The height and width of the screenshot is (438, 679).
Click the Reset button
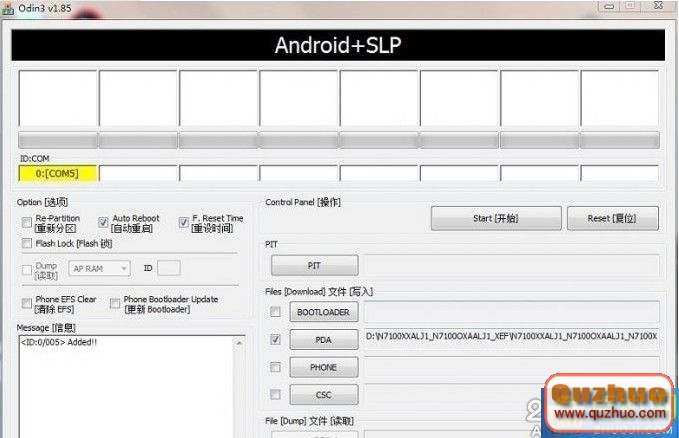(x=612, y=218)
